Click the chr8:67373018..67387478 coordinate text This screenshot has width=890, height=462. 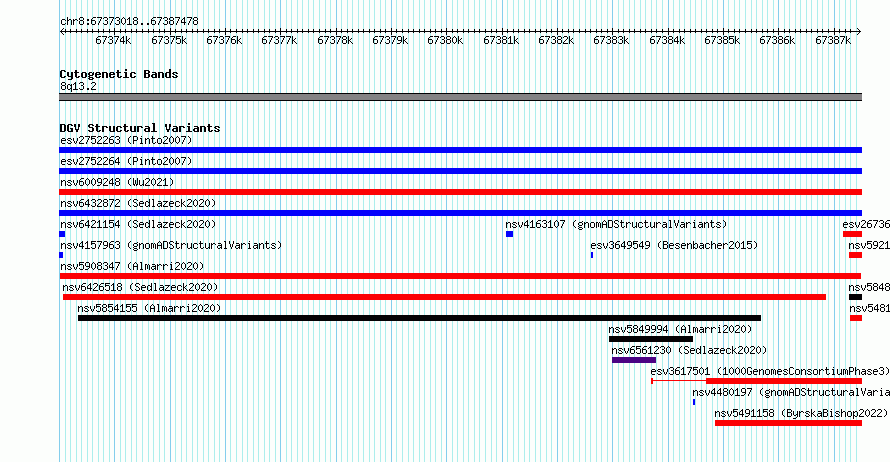(x=129, y=22)
